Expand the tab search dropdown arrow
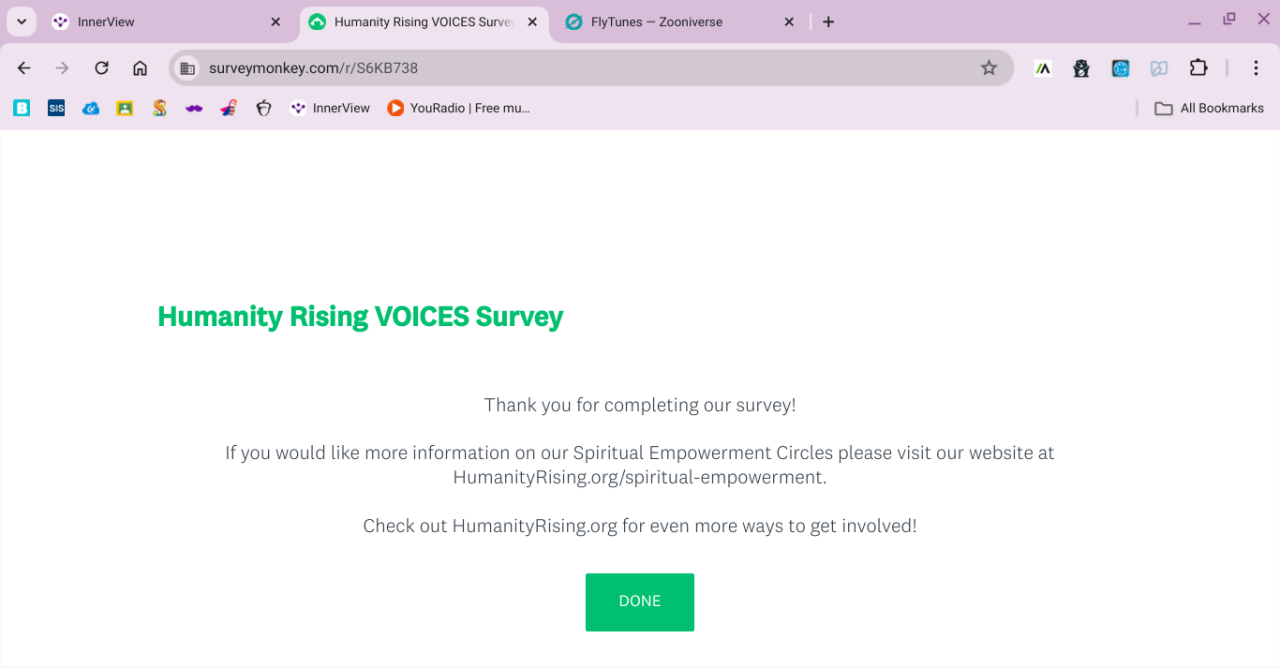Viewport: 1280px width, 668px height. 21,21
